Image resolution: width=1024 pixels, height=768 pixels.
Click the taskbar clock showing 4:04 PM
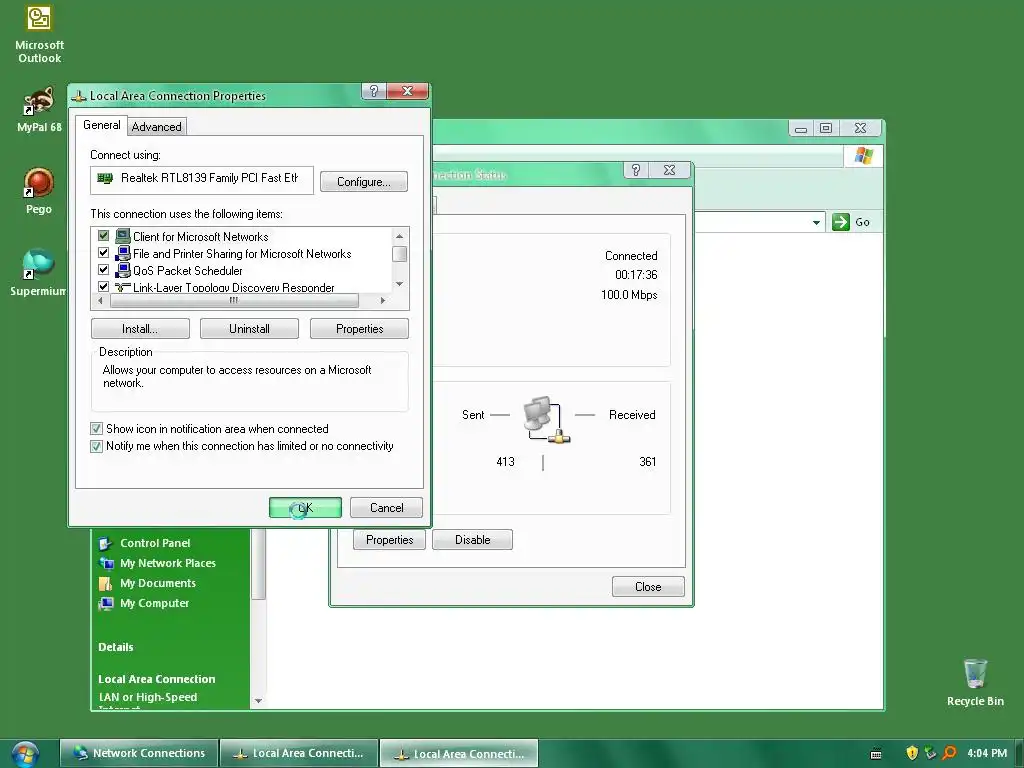pyautogui.click(x=987, y=753)
